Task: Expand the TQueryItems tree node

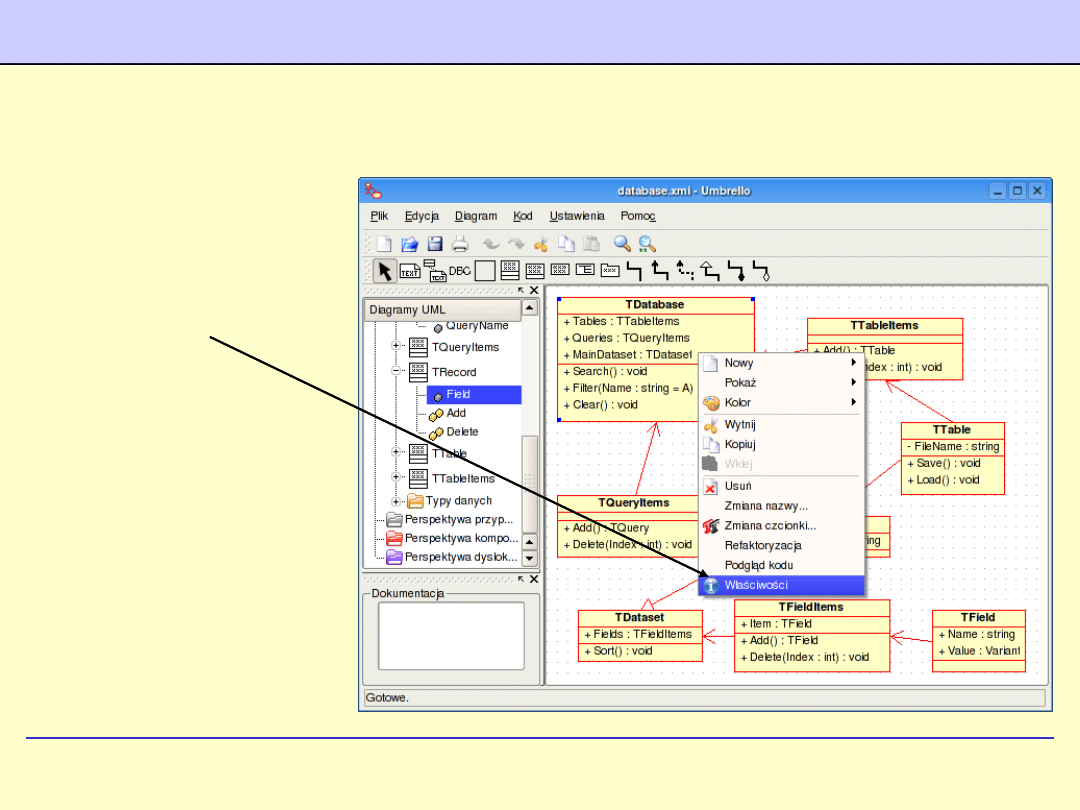Action: point(396,346)
